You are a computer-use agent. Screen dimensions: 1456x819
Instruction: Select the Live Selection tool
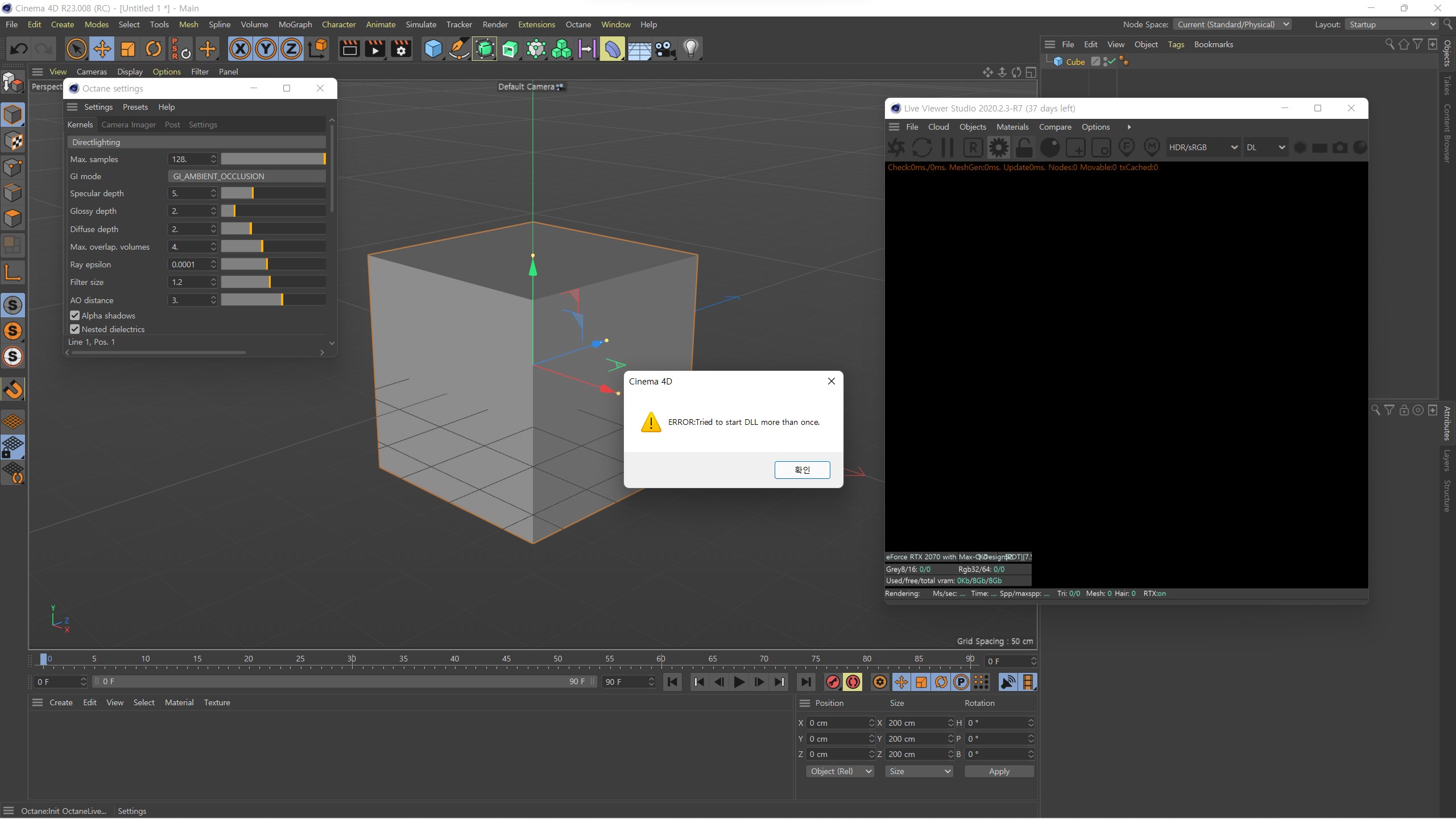coord(76,49)
